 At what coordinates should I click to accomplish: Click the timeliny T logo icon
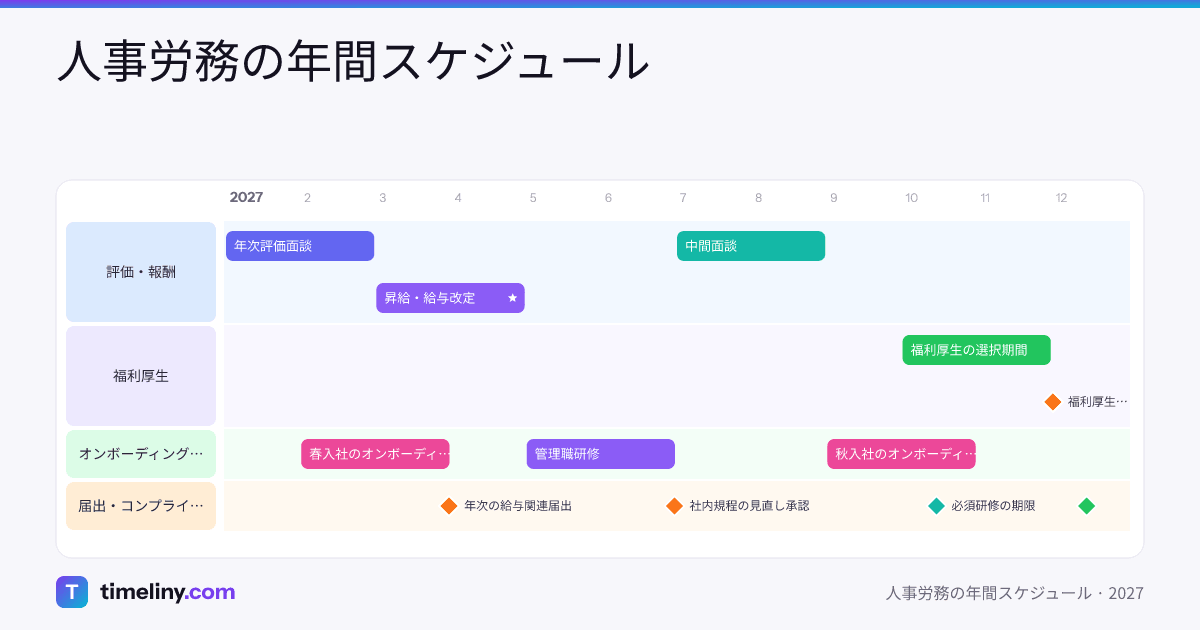[72, 592]
